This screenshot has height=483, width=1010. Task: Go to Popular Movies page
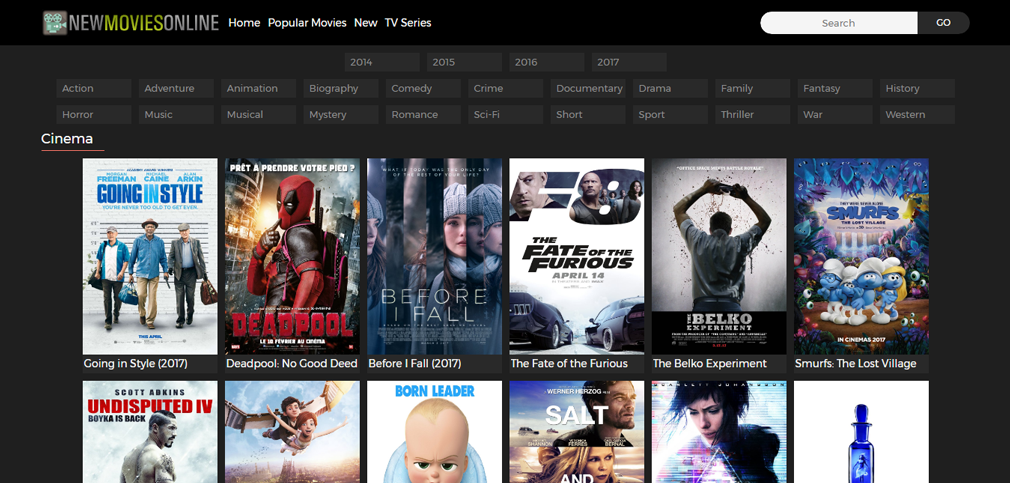(307, 23)
